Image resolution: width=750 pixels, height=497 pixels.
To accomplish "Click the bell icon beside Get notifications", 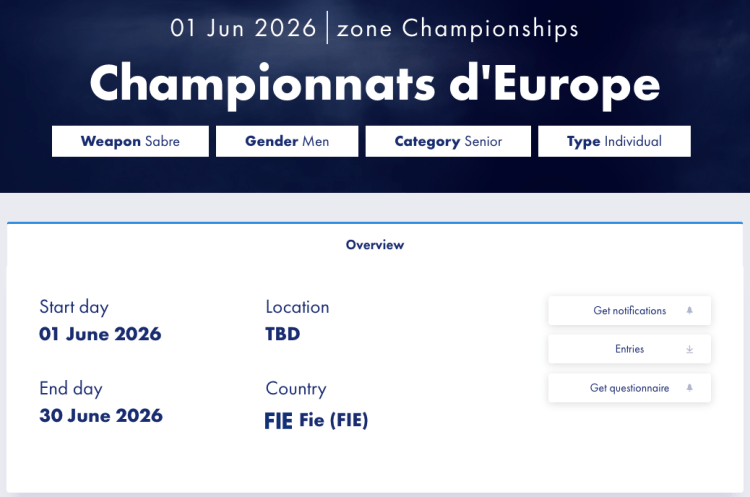I will pos(689,311).
